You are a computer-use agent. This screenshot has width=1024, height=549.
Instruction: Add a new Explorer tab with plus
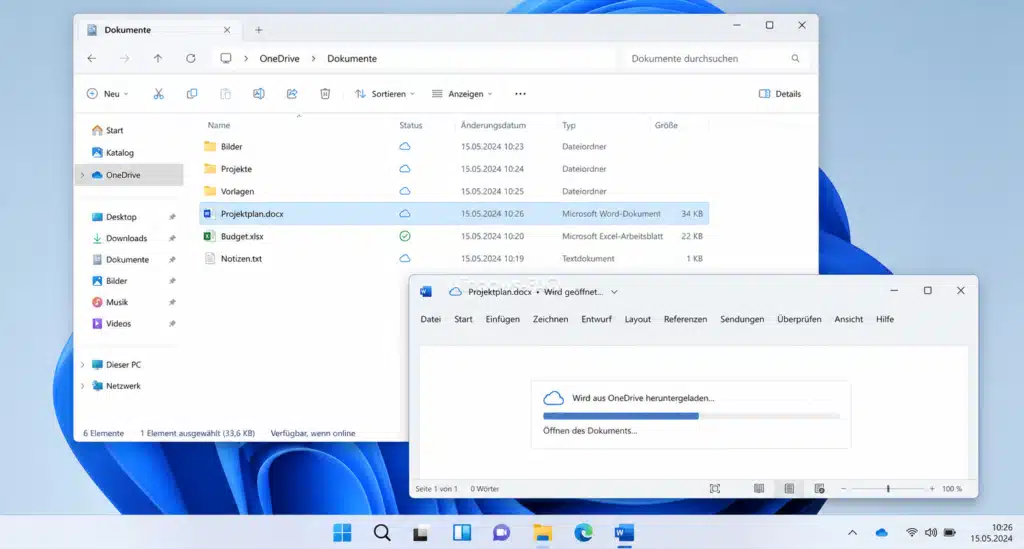pyautogui.click(x=259, y=30)
